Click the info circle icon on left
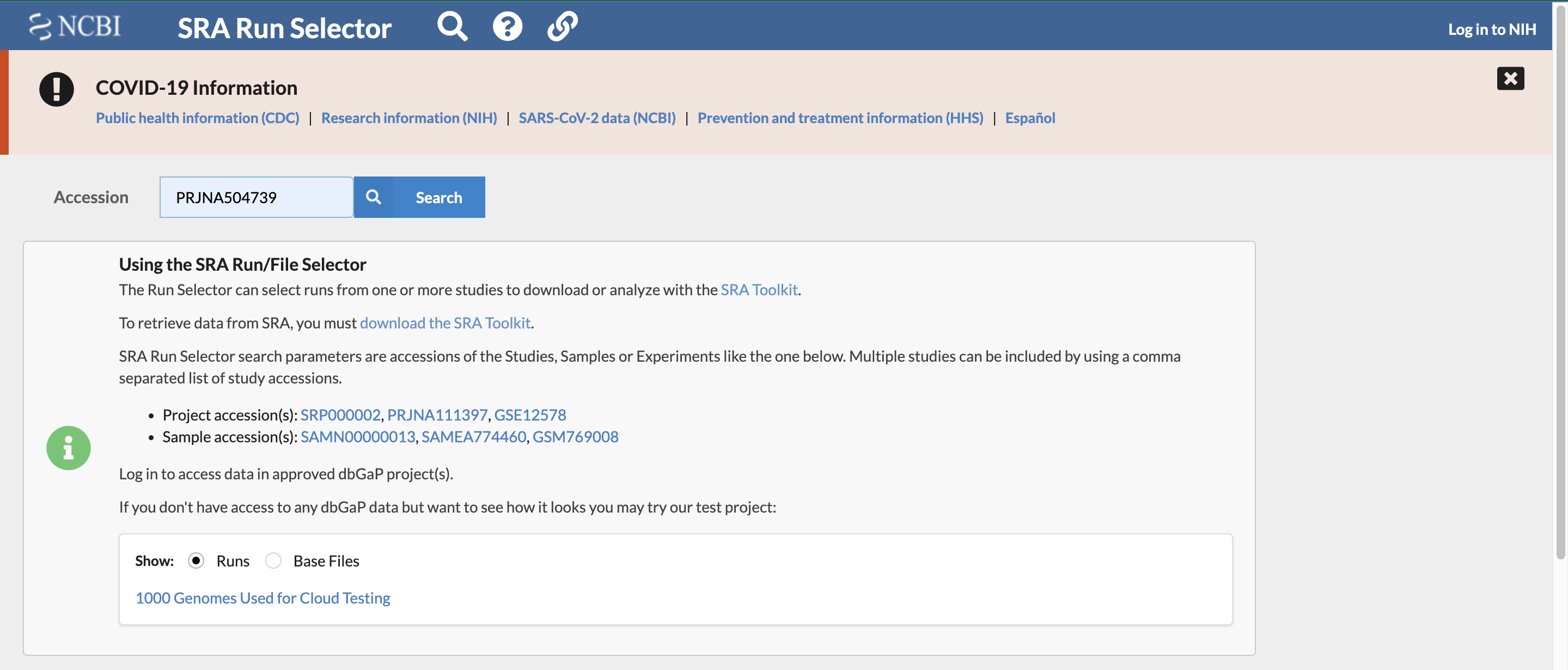 (x=69, y=447)
